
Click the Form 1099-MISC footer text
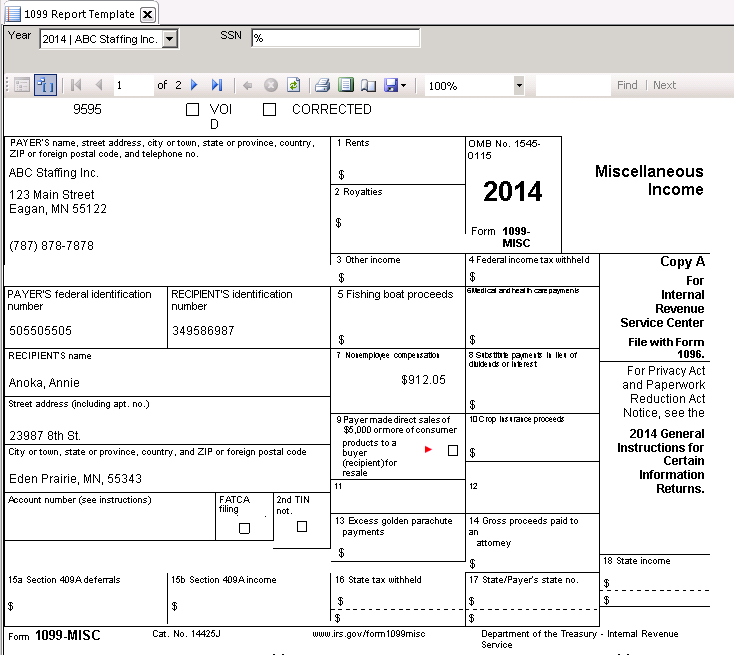tap(54, 635)
